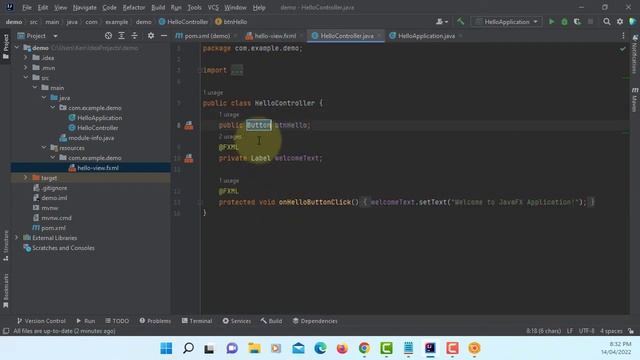Collapse the src folder

coord(26,78)
